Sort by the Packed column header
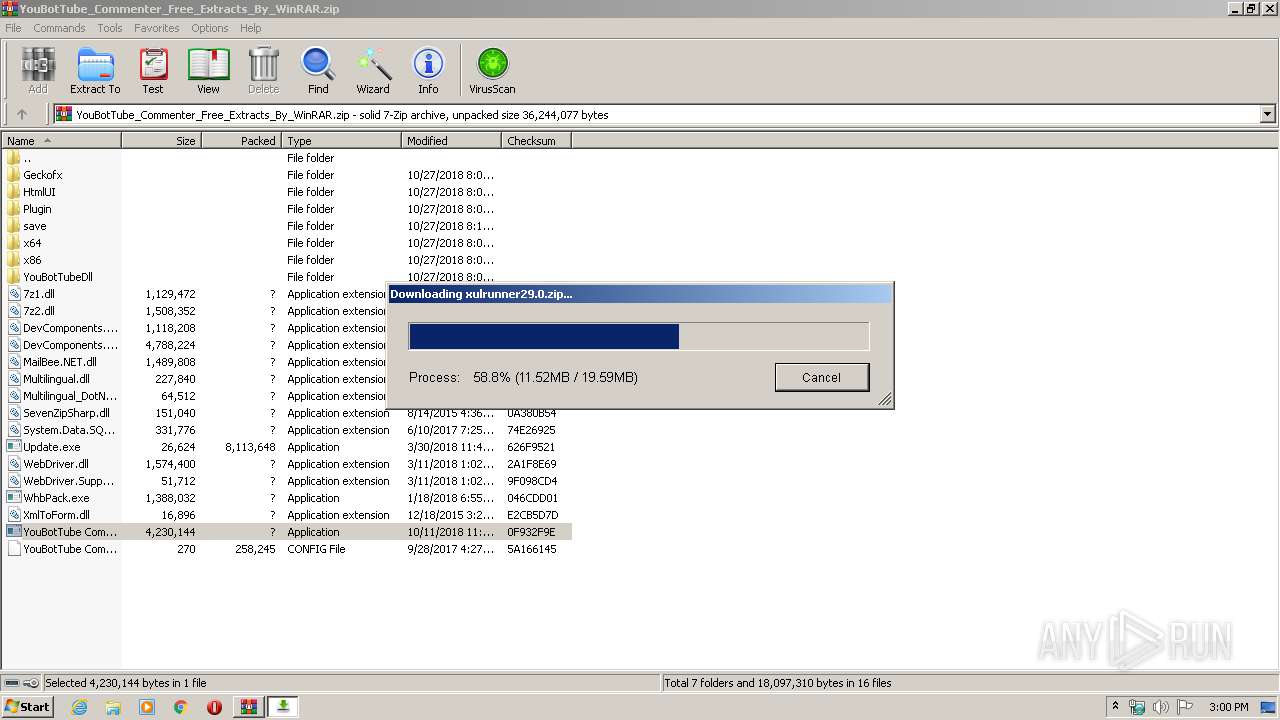The height and width of the screenshot is (720, 1280). pos(242,141)
